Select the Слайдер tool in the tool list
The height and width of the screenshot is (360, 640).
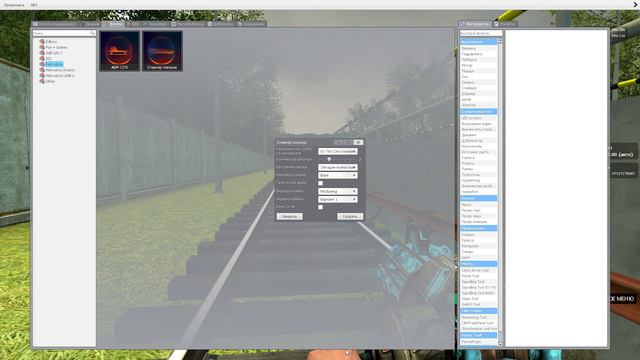[478, 88]
